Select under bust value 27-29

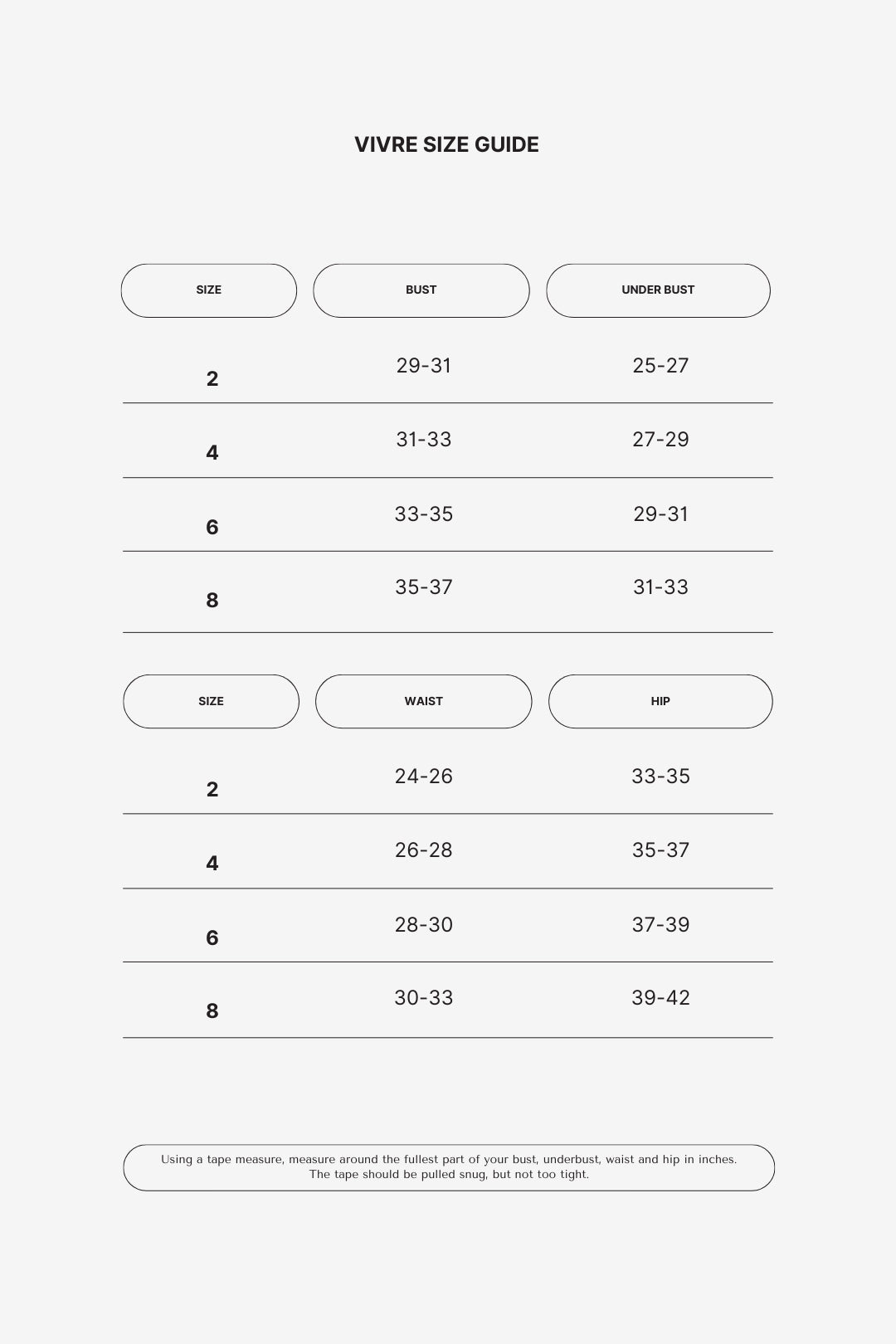pos(660,440)
